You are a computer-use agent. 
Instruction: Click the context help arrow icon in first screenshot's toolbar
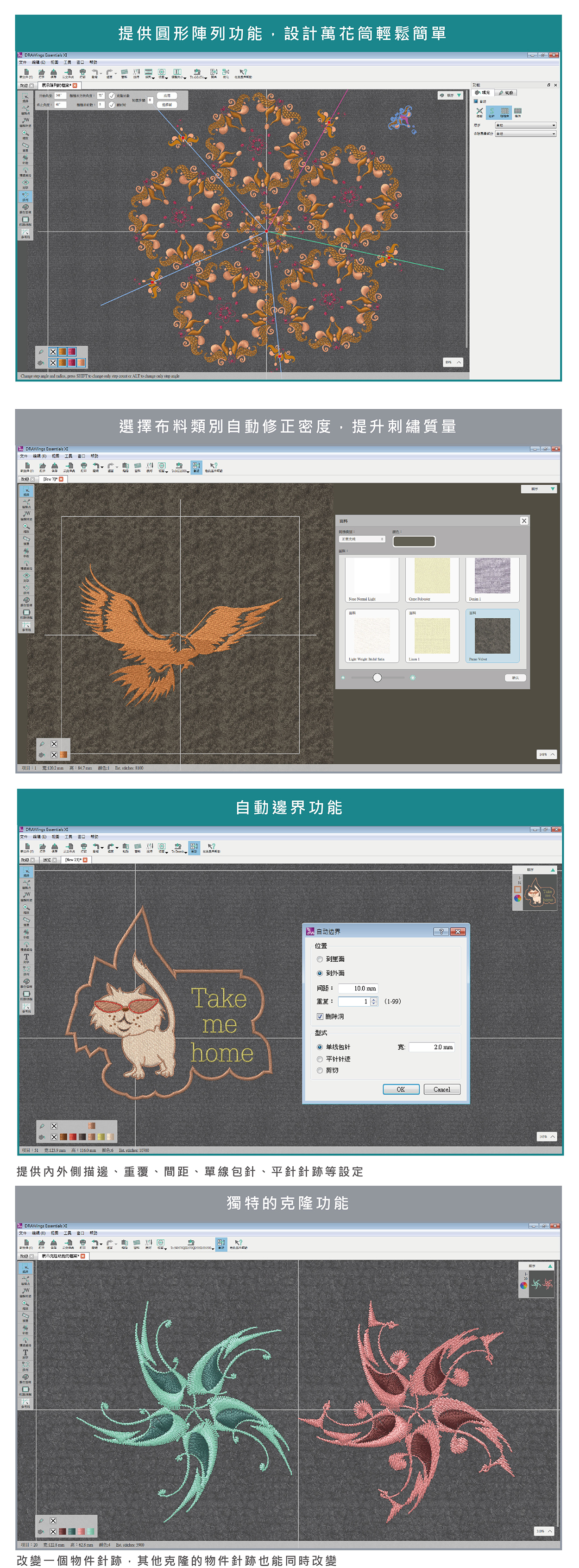tap(244, 74)
